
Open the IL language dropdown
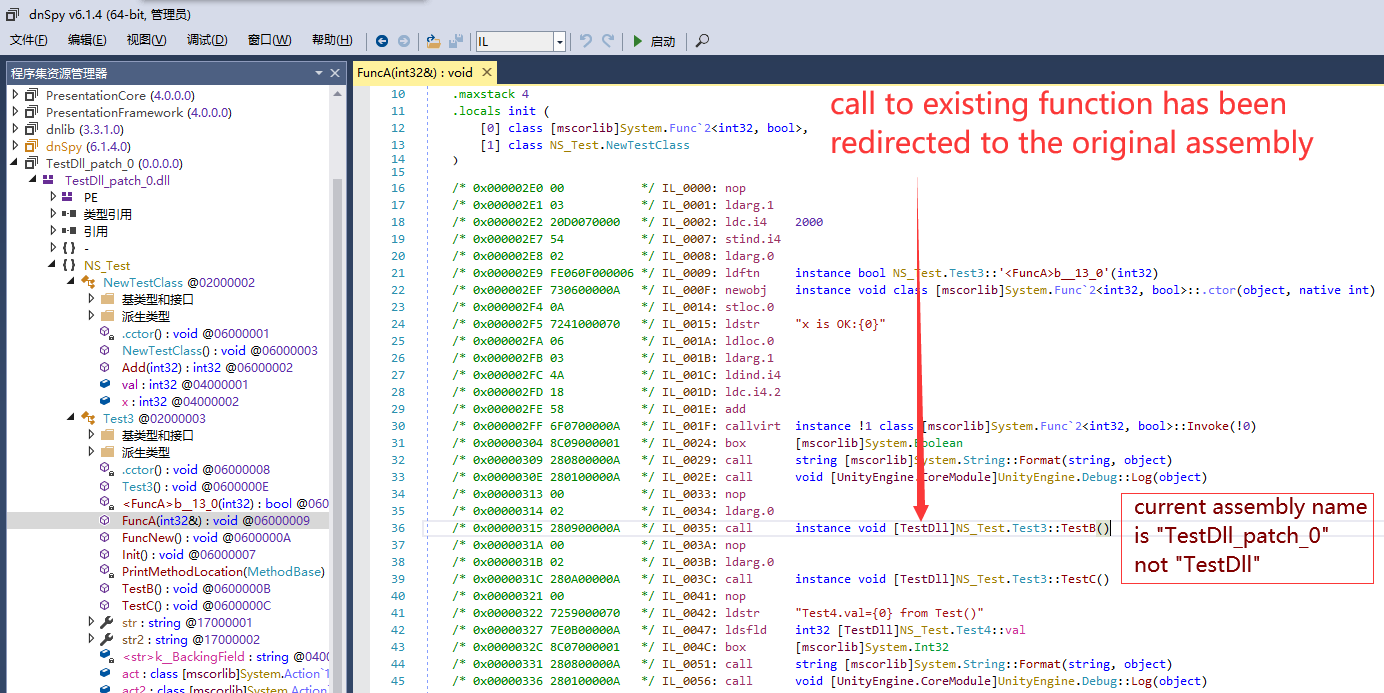559,41
